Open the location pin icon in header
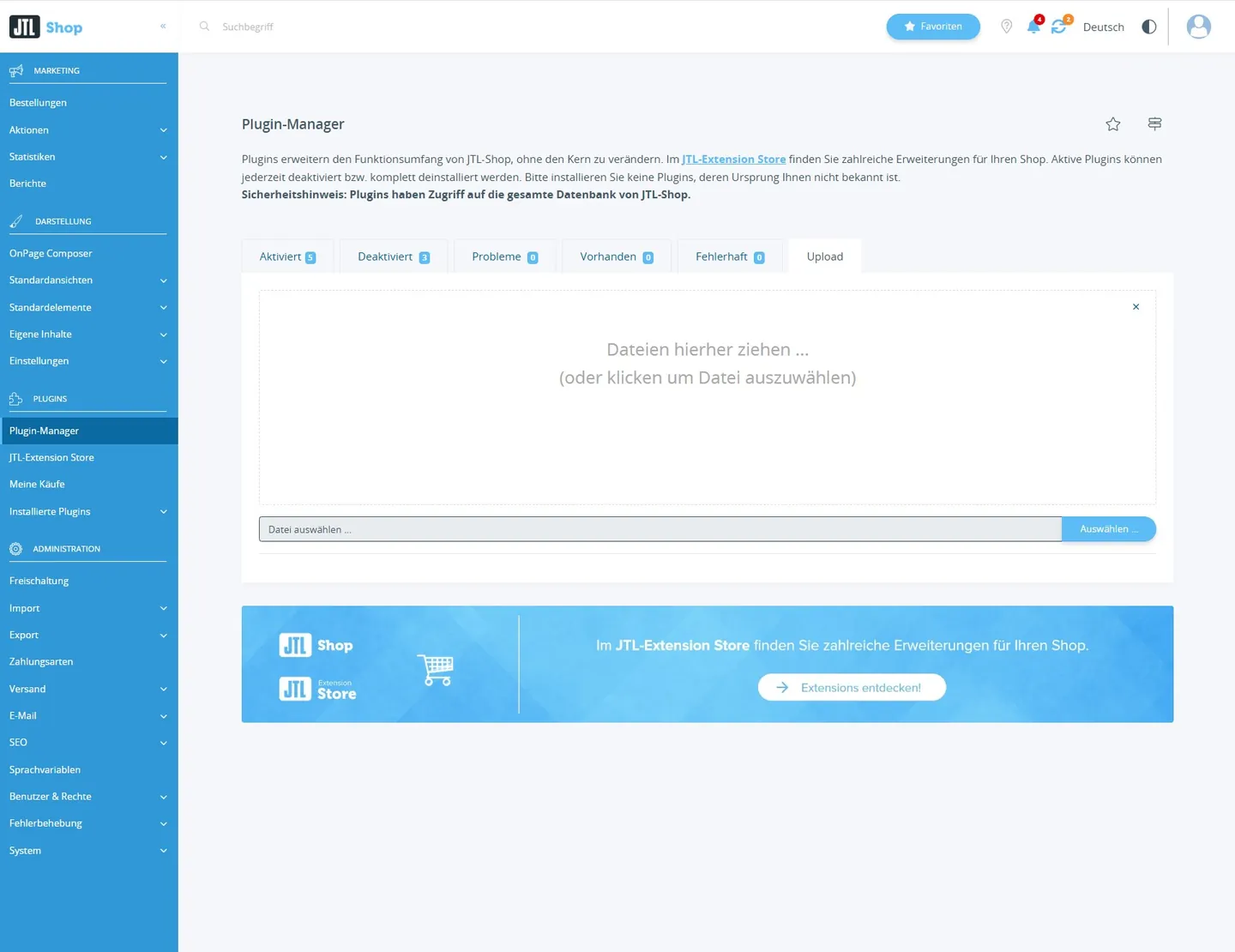 click(x=1007, y=27)
